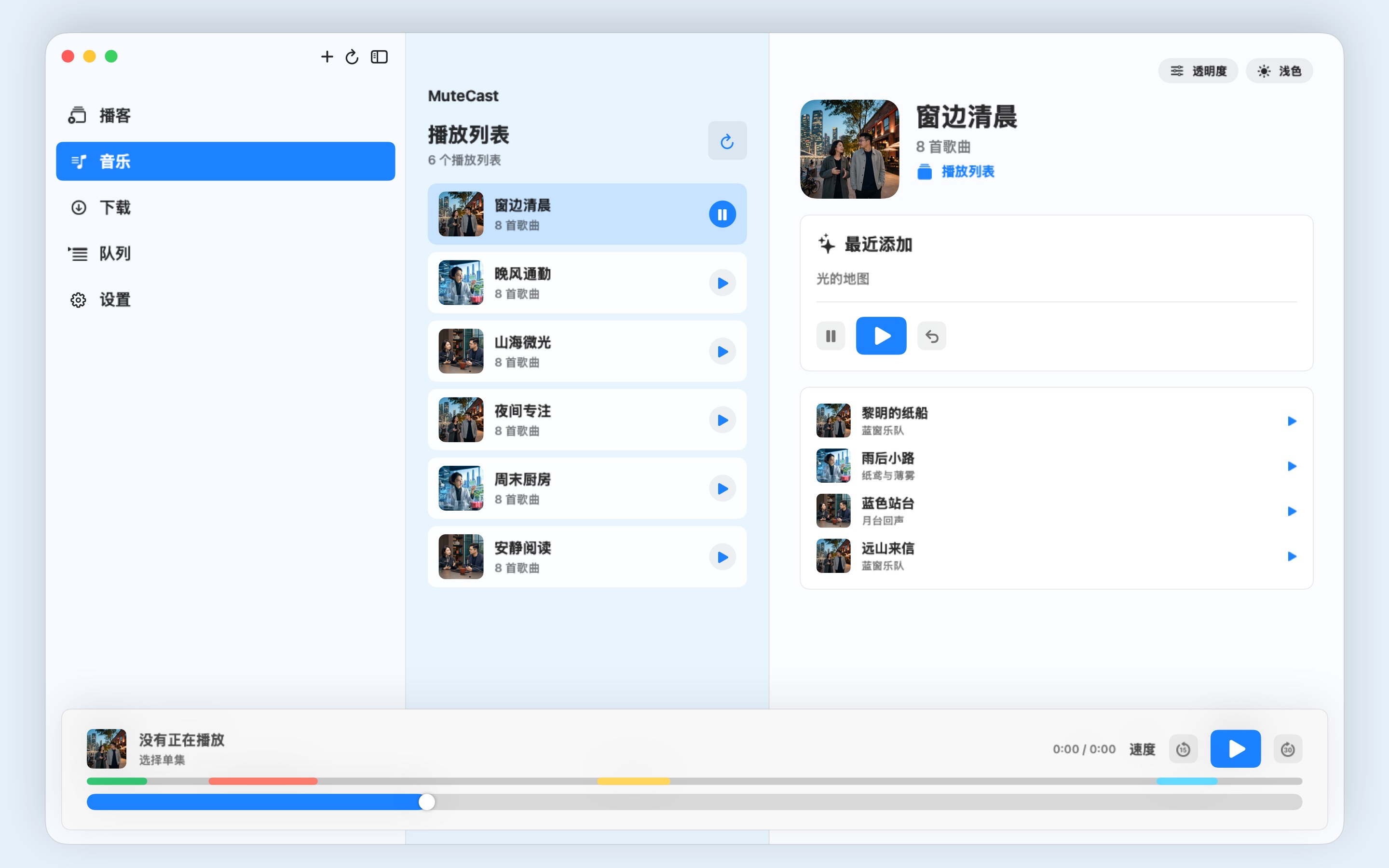Click the pause button in 最近添加 card
This screenshot has height=868, width=1389.
coord(831,336)
